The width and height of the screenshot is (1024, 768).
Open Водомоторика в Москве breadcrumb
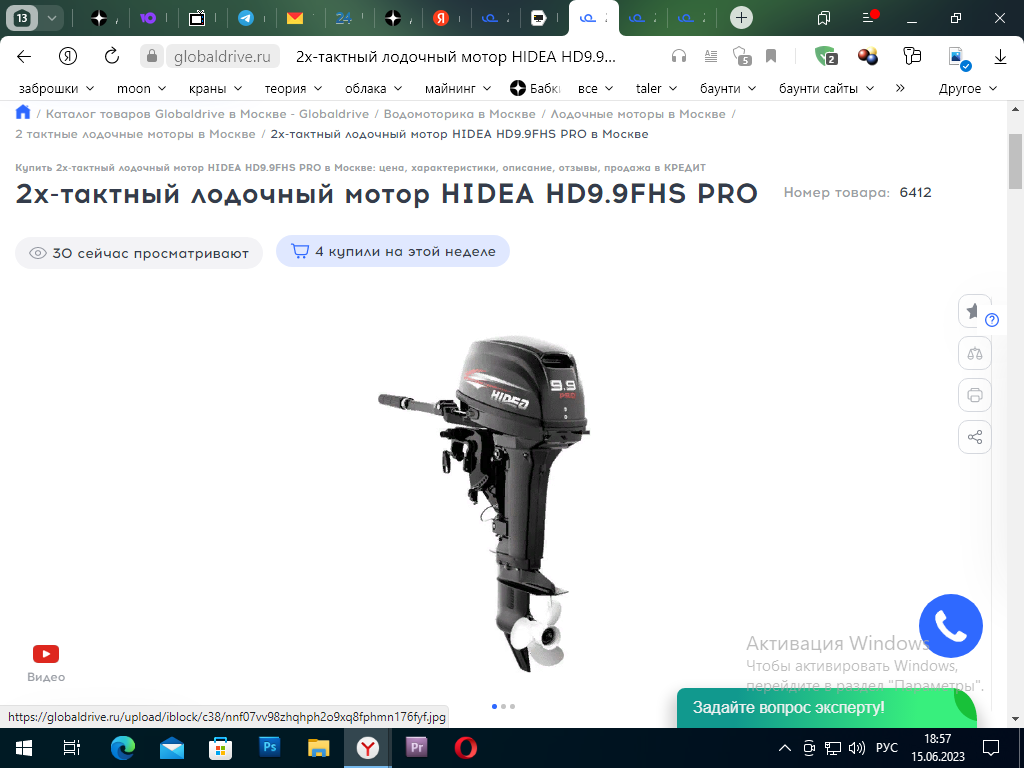point(459,114)
